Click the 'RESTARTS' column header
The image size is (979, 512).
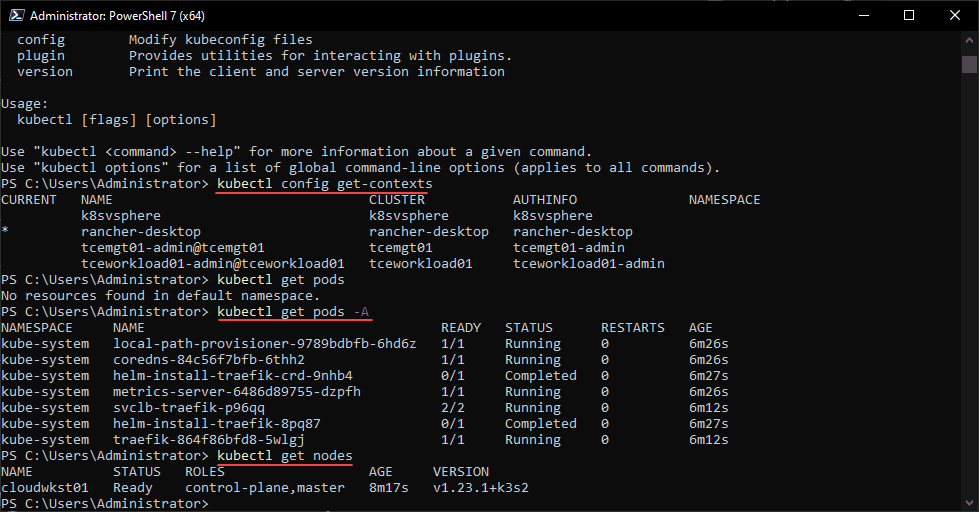click(x=632, y=328)
